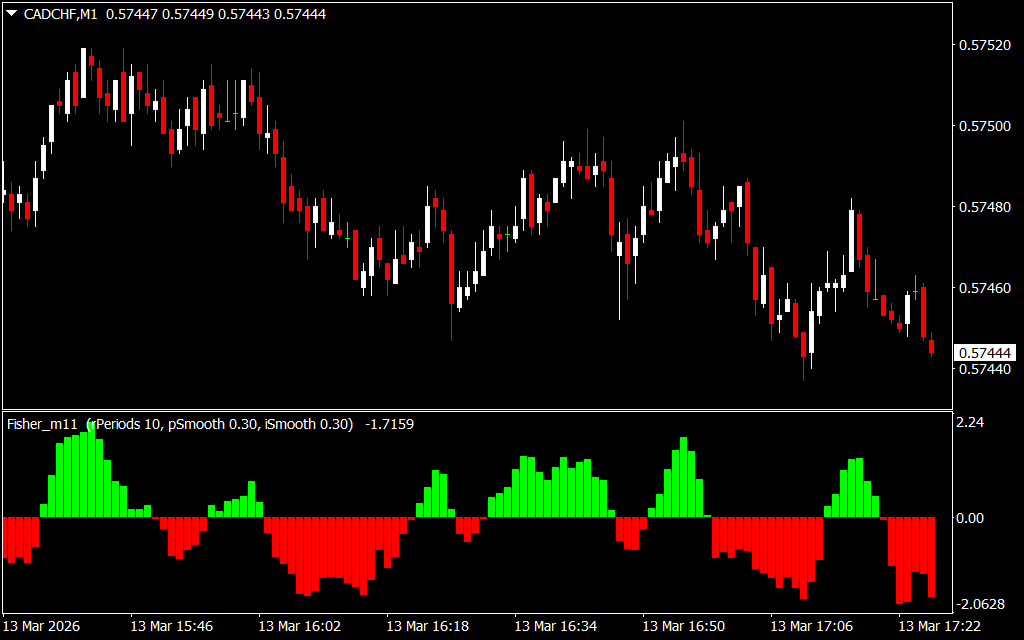
Task: Click the CADCHF,M1 chart title text
Action: tap(60, 14)
